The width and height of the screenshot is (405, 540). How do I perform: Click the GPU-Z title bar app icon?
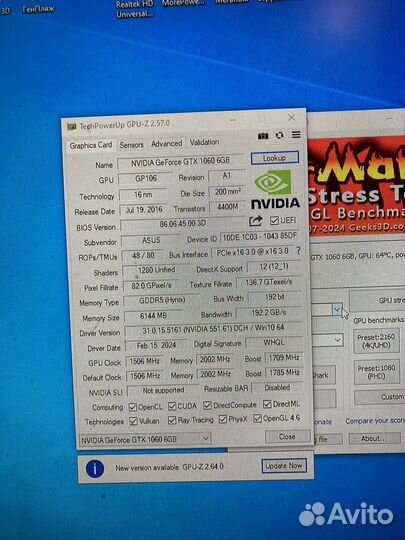click(71, 126)
